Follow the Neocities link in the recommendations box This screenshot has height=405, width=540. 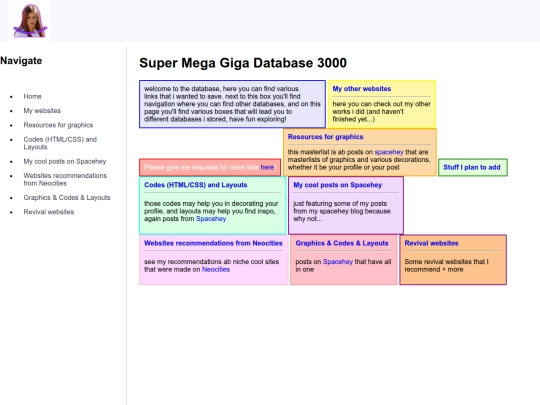pyautogui.click(x=216, y=269)
